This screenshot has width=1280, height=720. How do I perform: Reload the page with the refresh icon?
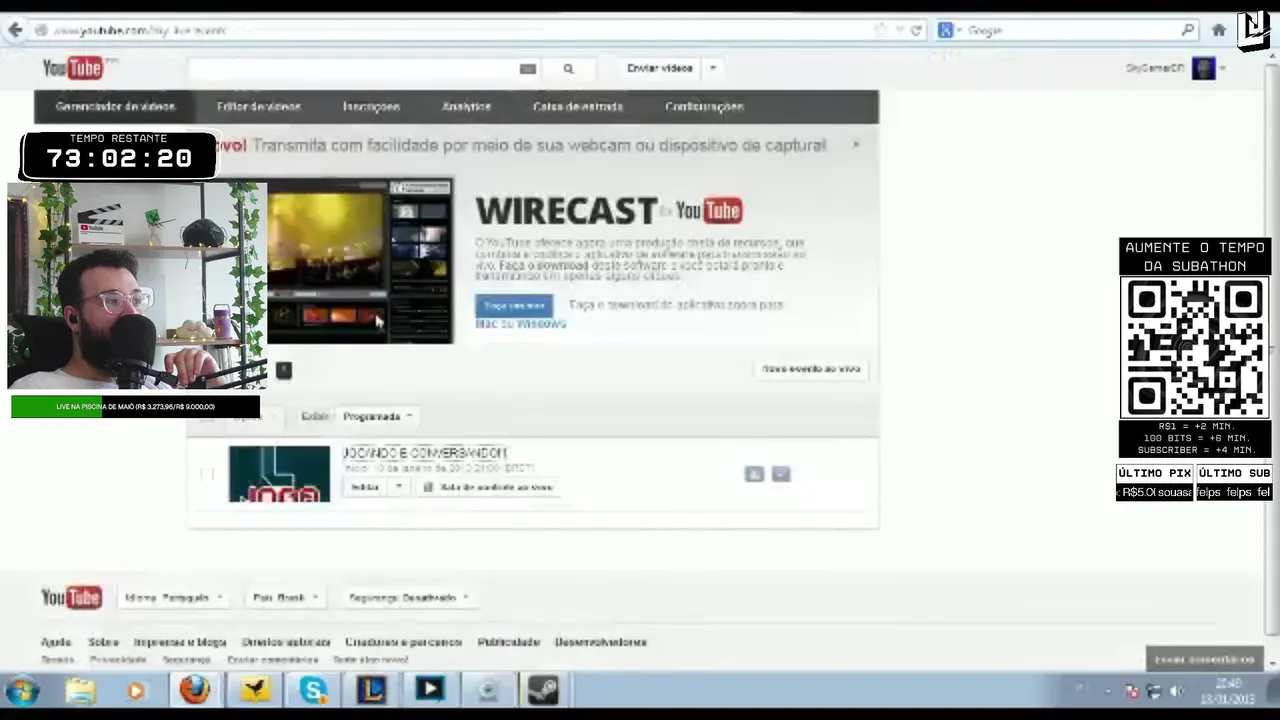click(915, 30)
